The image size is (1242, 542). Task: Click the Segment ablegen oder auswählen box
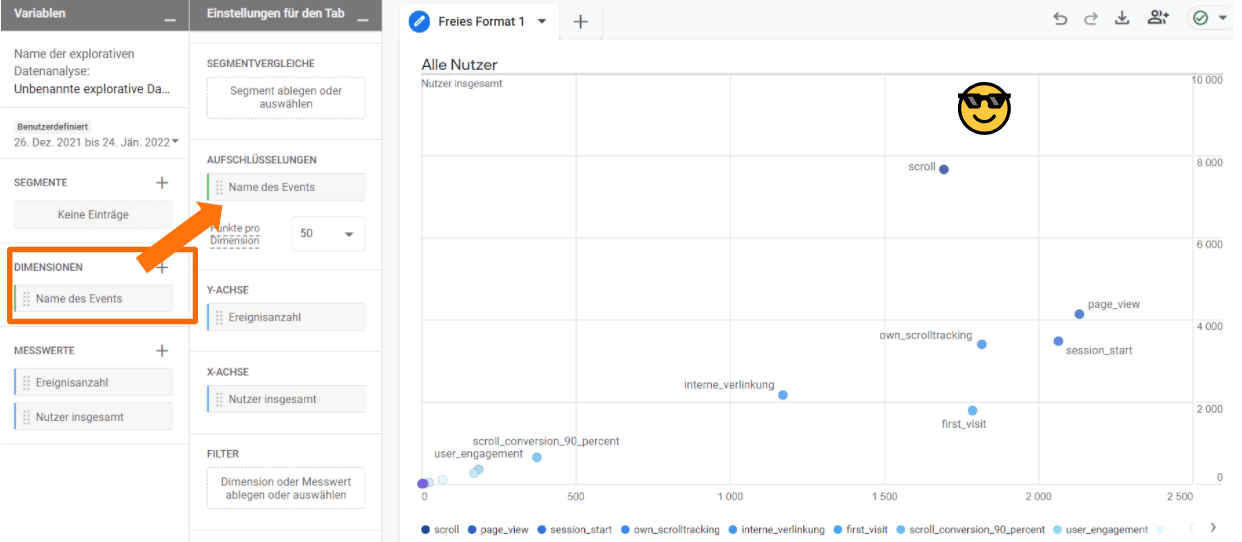[286, 98]
